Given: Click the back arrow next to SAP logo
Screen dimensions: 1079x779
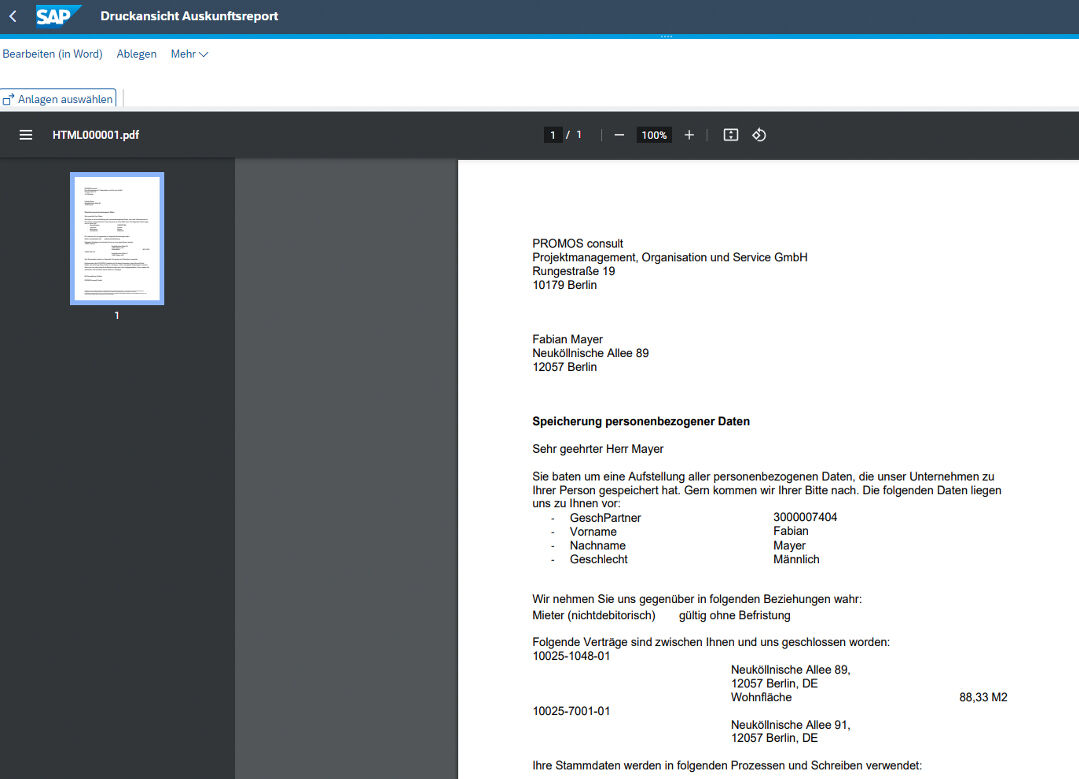Looking at the screenshot, I should [13, 16].
